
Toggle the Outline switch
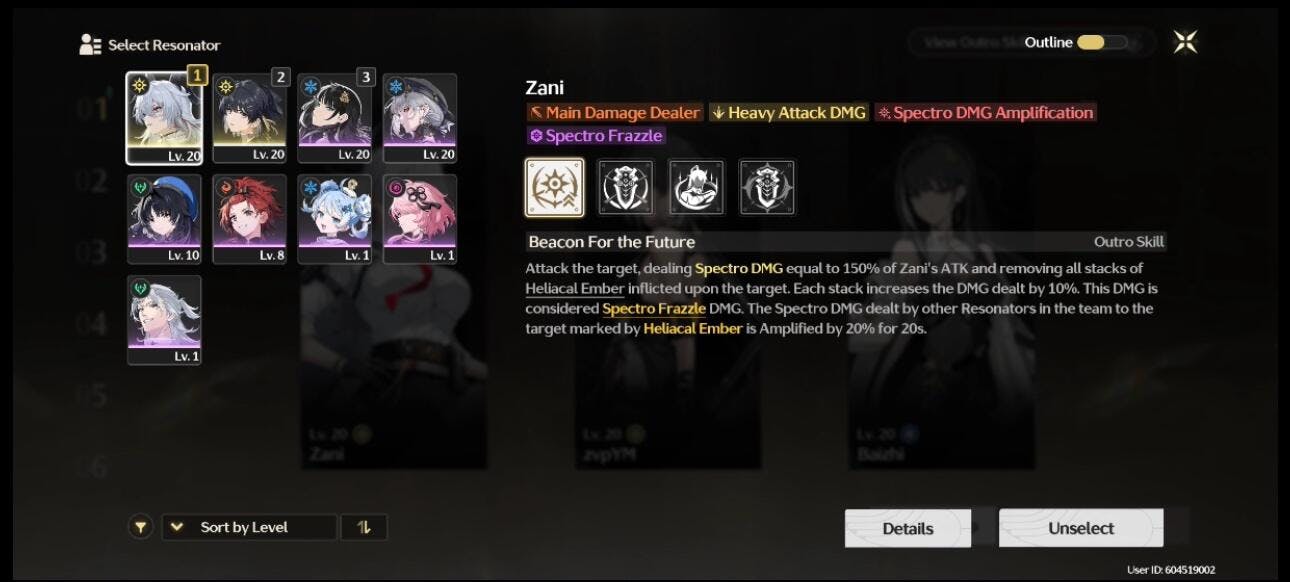click(x=1102, y=42)
